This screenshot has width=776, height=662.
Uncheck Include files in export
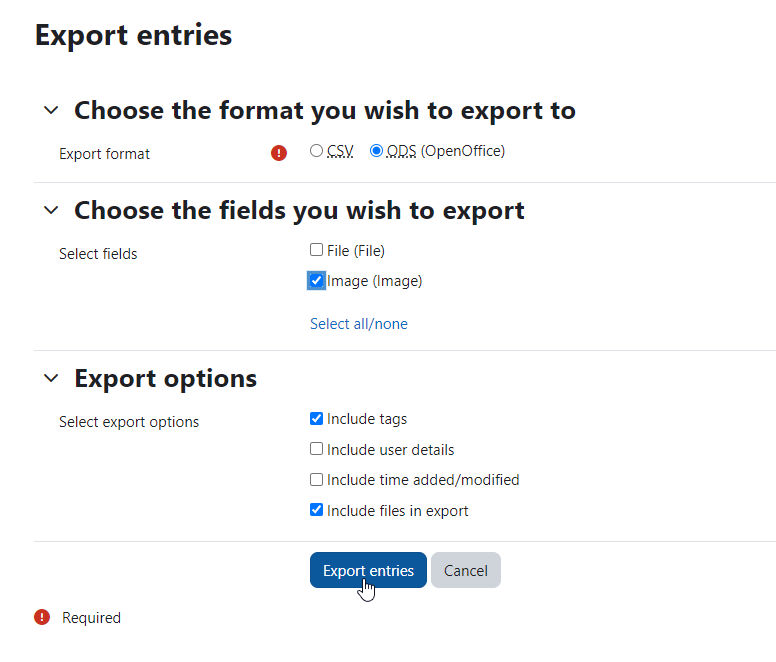tap(316, 510)
